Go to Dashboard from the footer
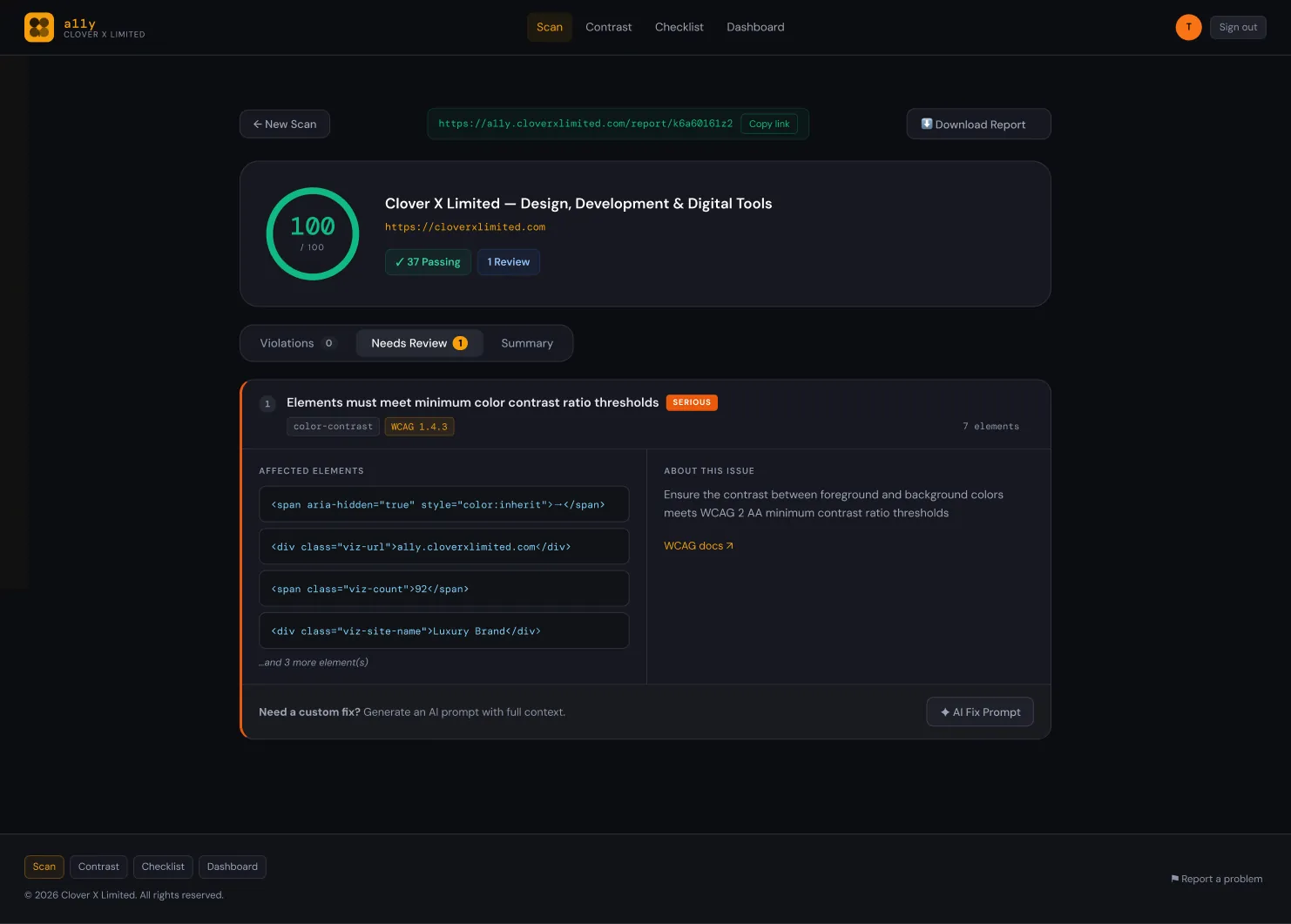Viewport: 1291px width, 924px height. [x=233, y=867]
